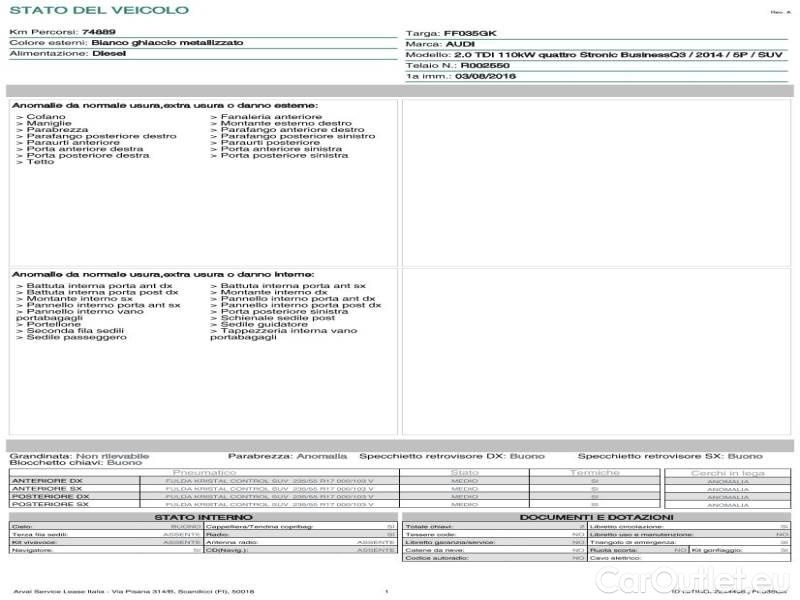Click the internal anomalies section heading
This screenshot has width=800, height=600.
163,274
